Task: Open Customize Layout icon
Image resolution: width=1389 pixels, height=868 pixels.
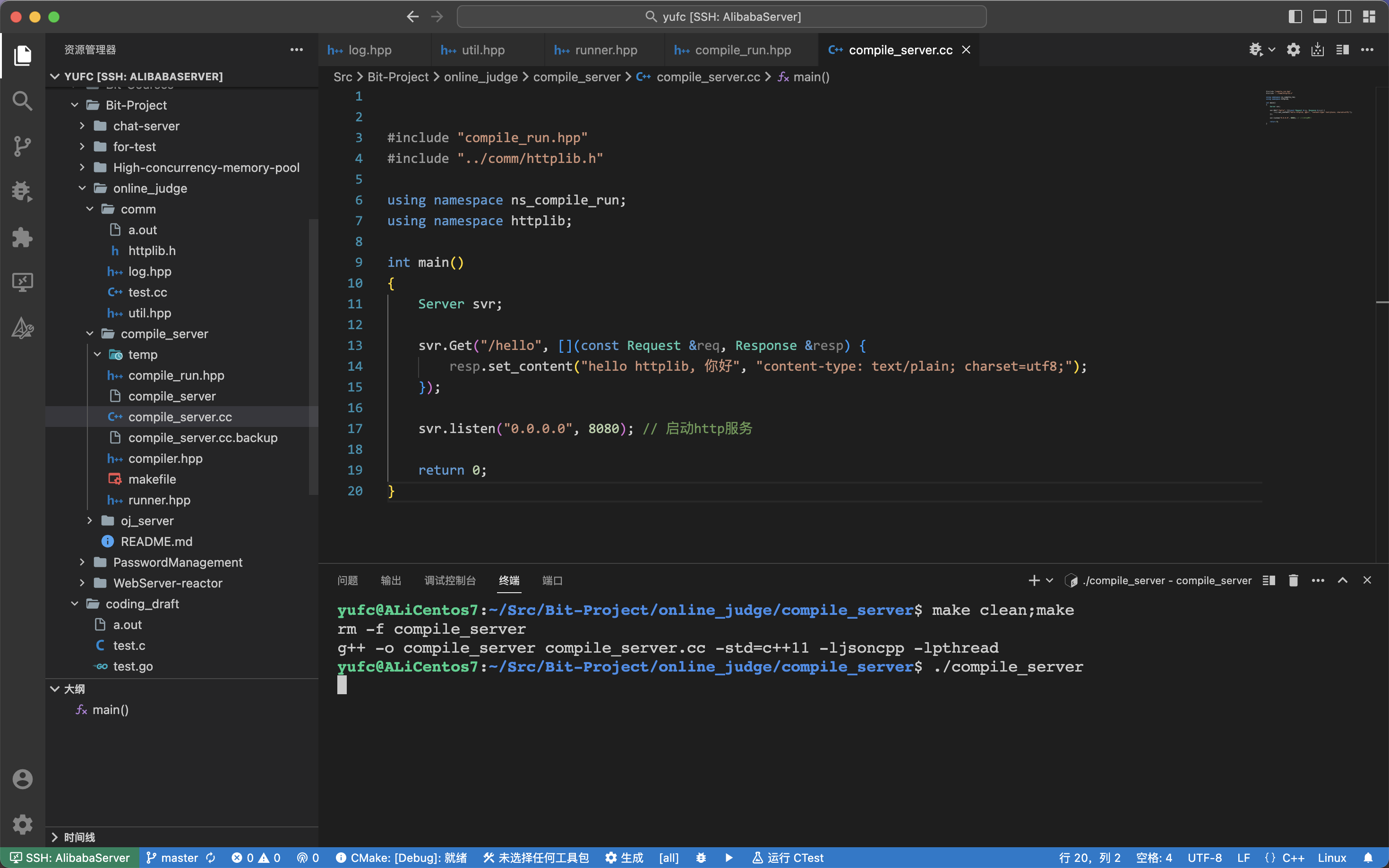Action: [x=1369, y=17]
